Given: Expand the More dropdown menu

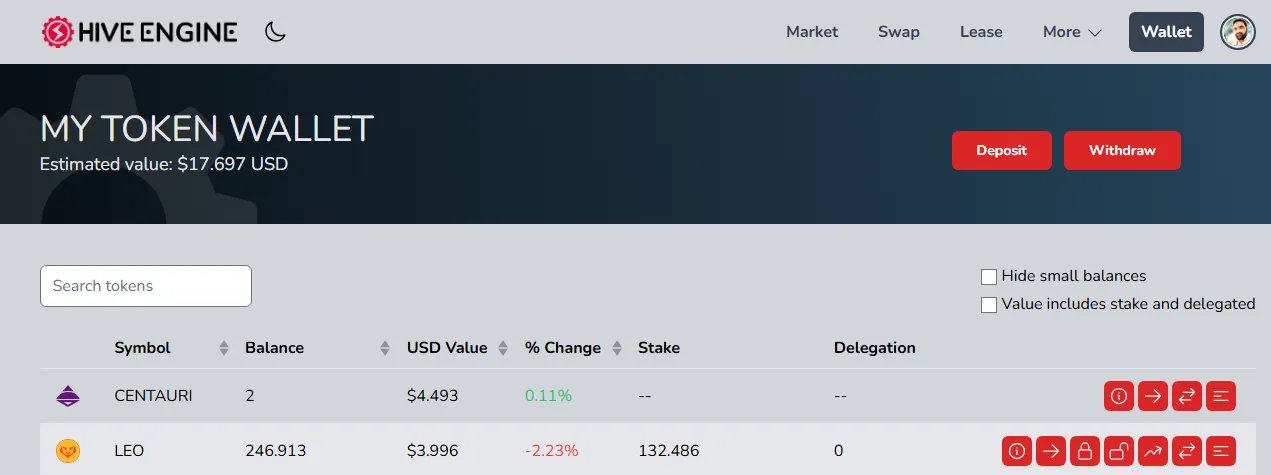Looking at the screenshot, I should click(1072, 32).
